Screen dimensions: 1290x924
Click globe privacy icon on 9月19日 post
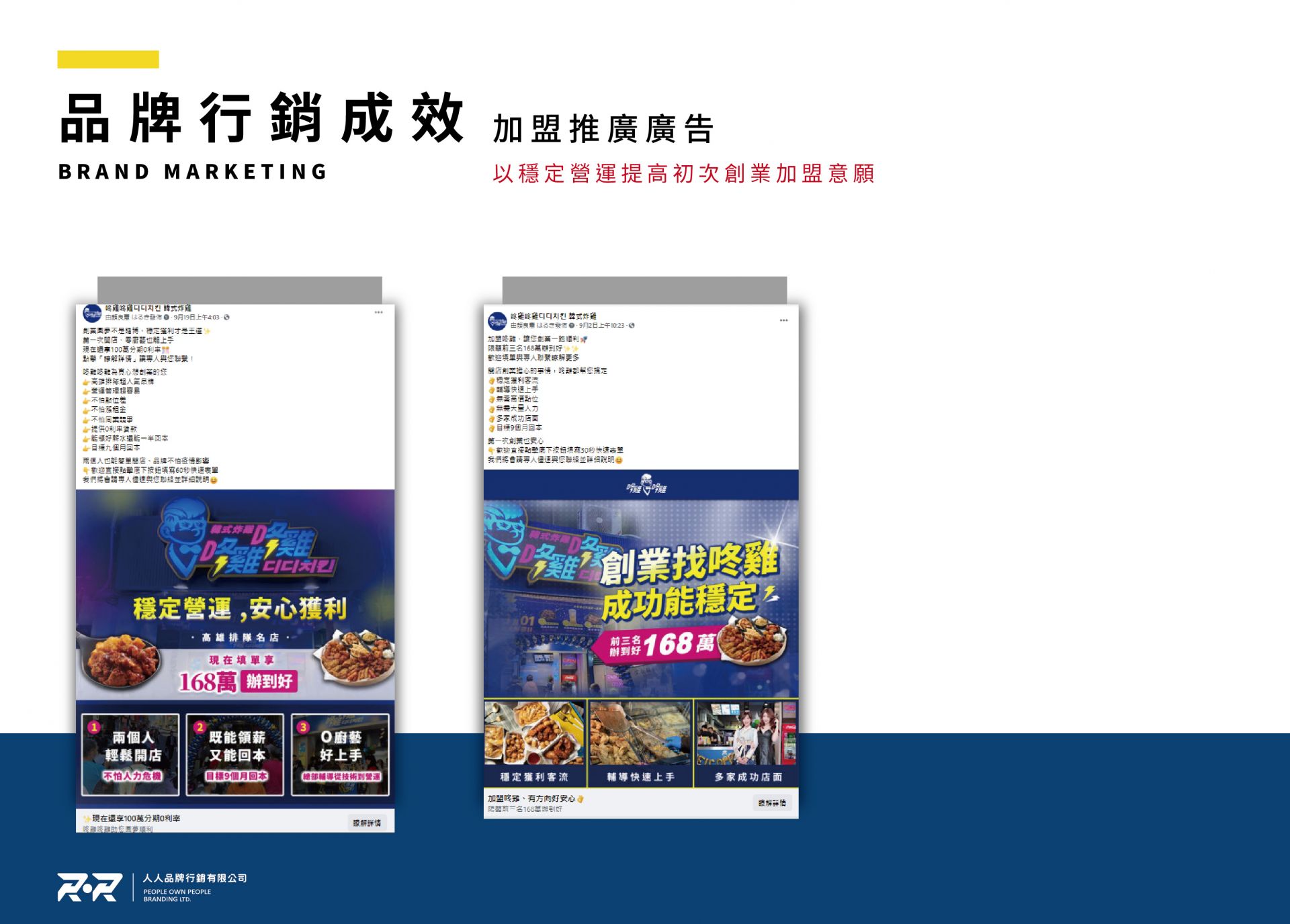(226, 318)
